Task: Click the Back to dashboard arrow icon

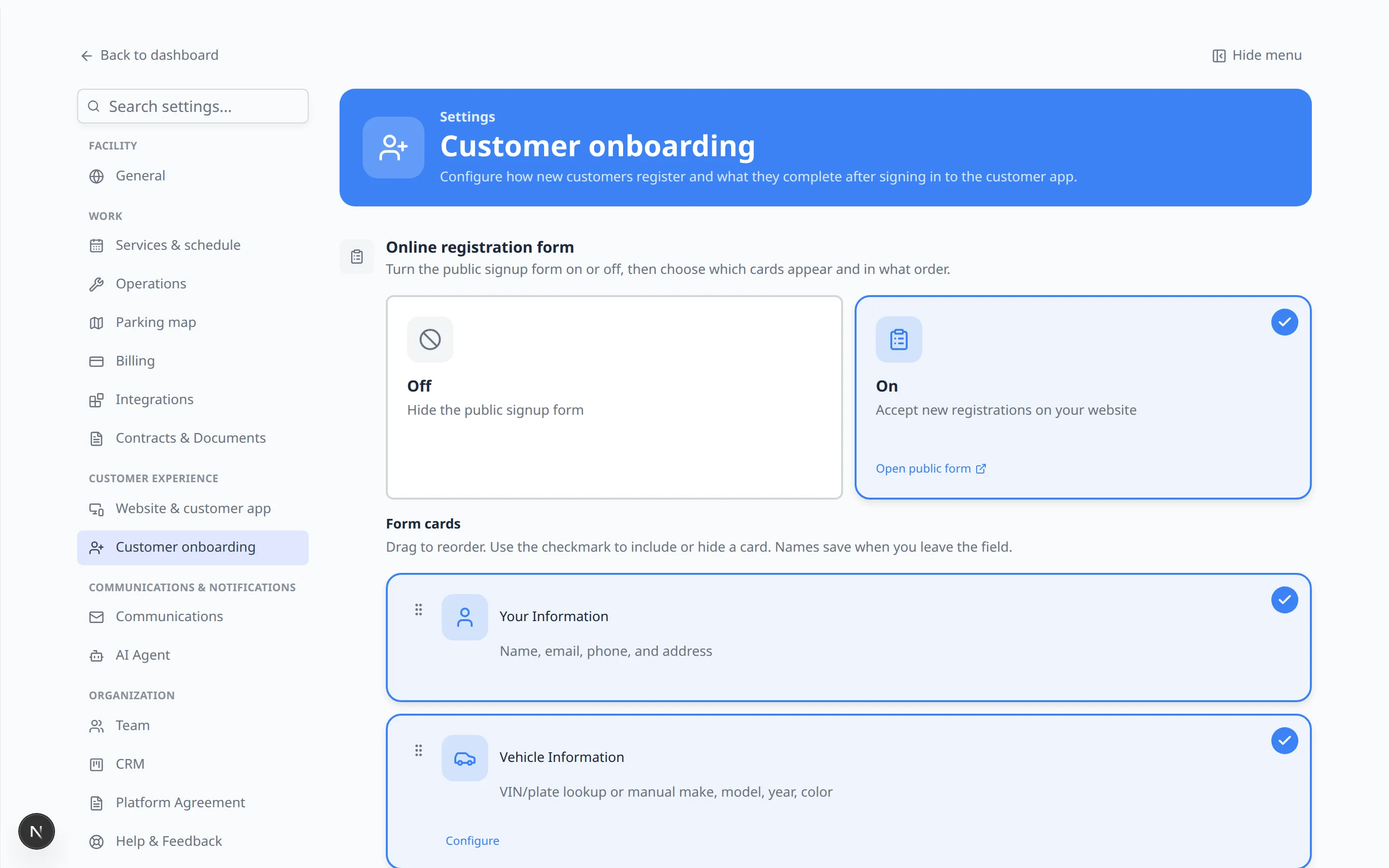Action: pyautogui.click(x=87, y=55)
